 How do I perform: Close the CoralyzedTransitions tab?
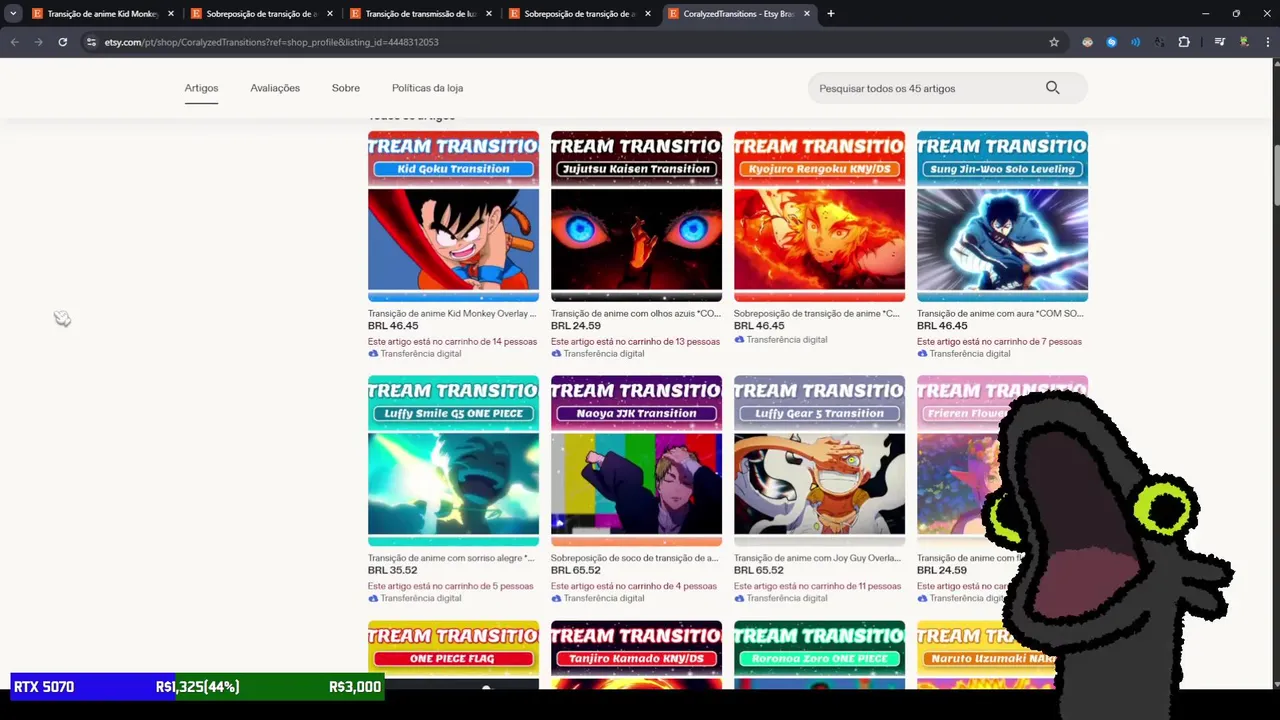tap(807, 14)
